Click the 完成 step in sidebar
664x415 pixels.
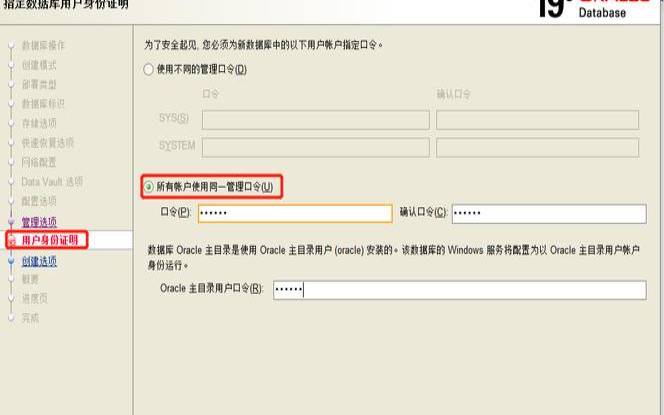click(x=30, y=318)
